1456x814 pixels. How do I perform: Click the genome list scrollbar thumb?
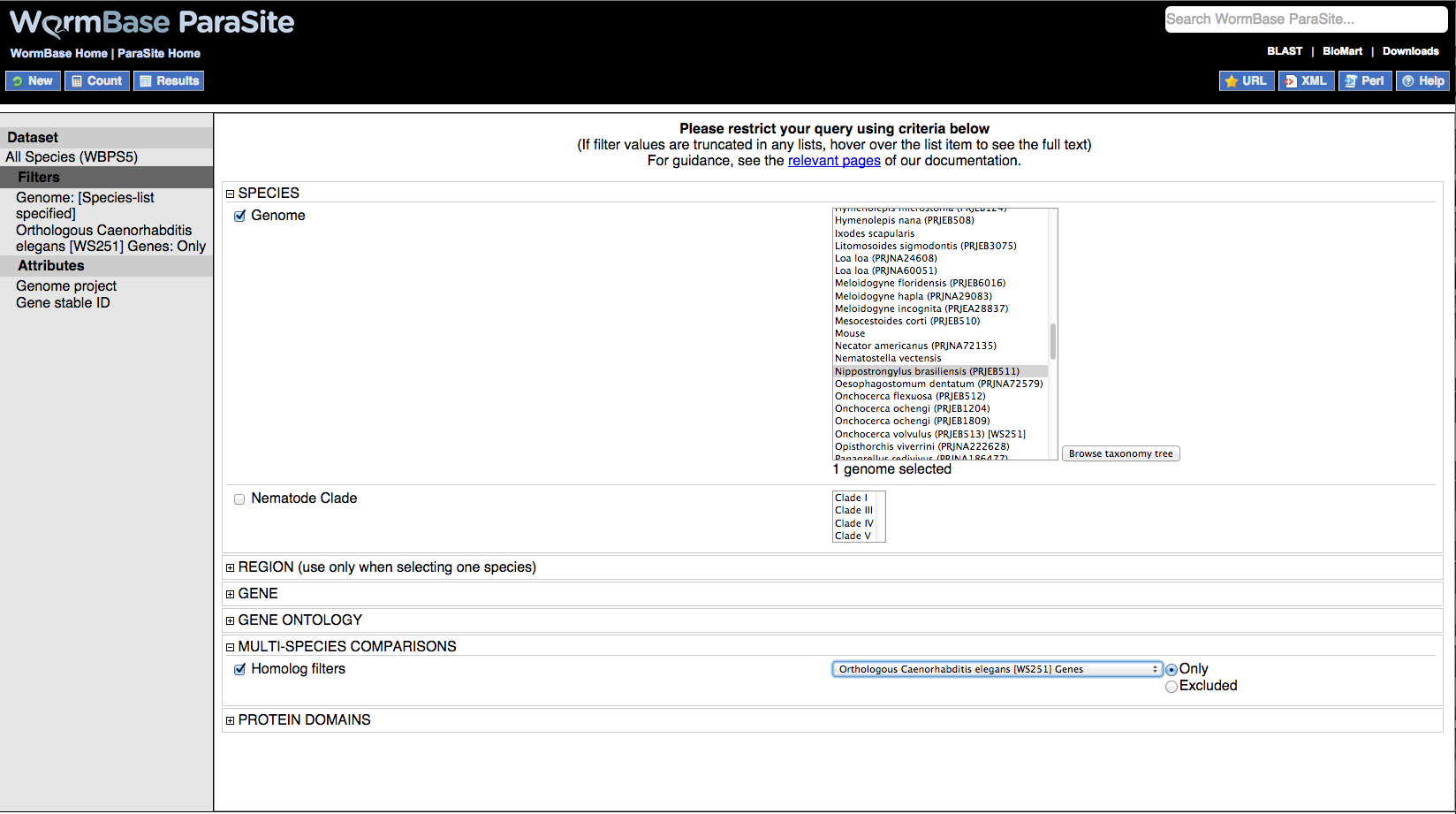coord(1052,341)
